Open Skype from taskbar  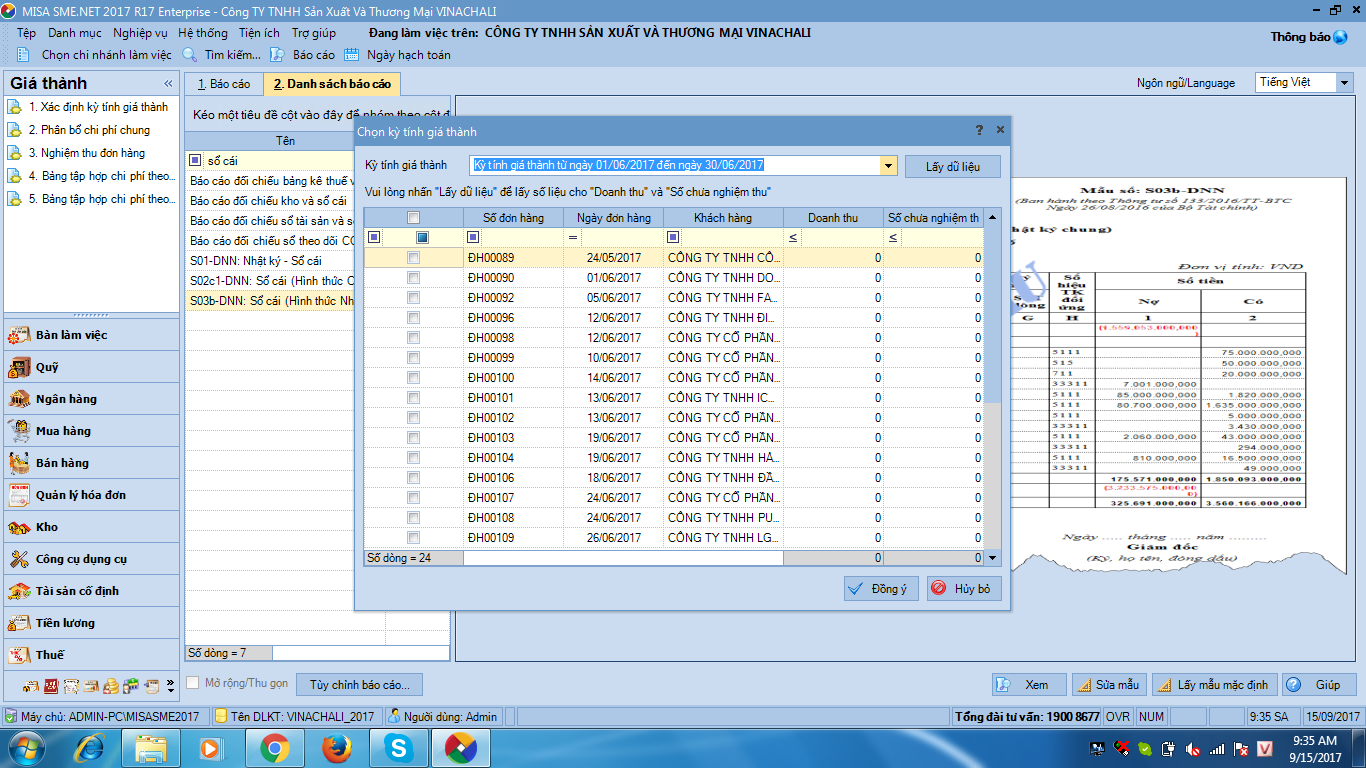click(399, 748)
